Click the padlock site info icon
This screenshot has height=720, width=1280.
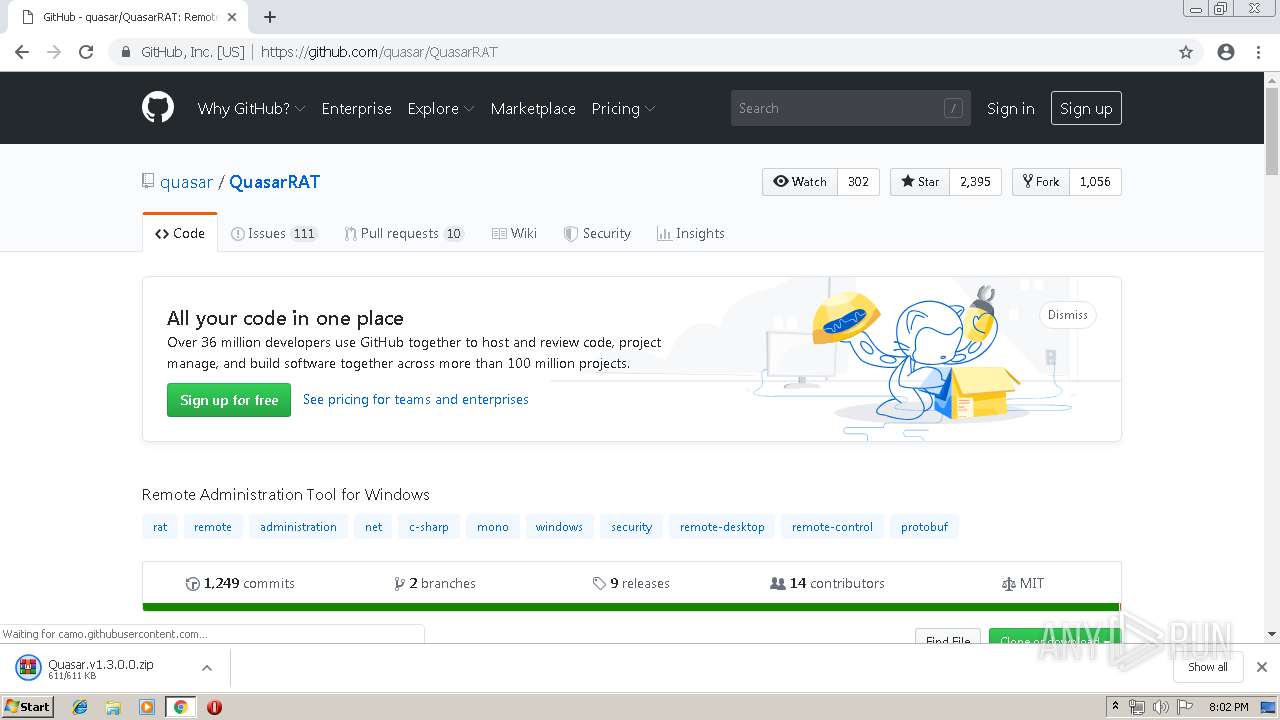(126, 52)
